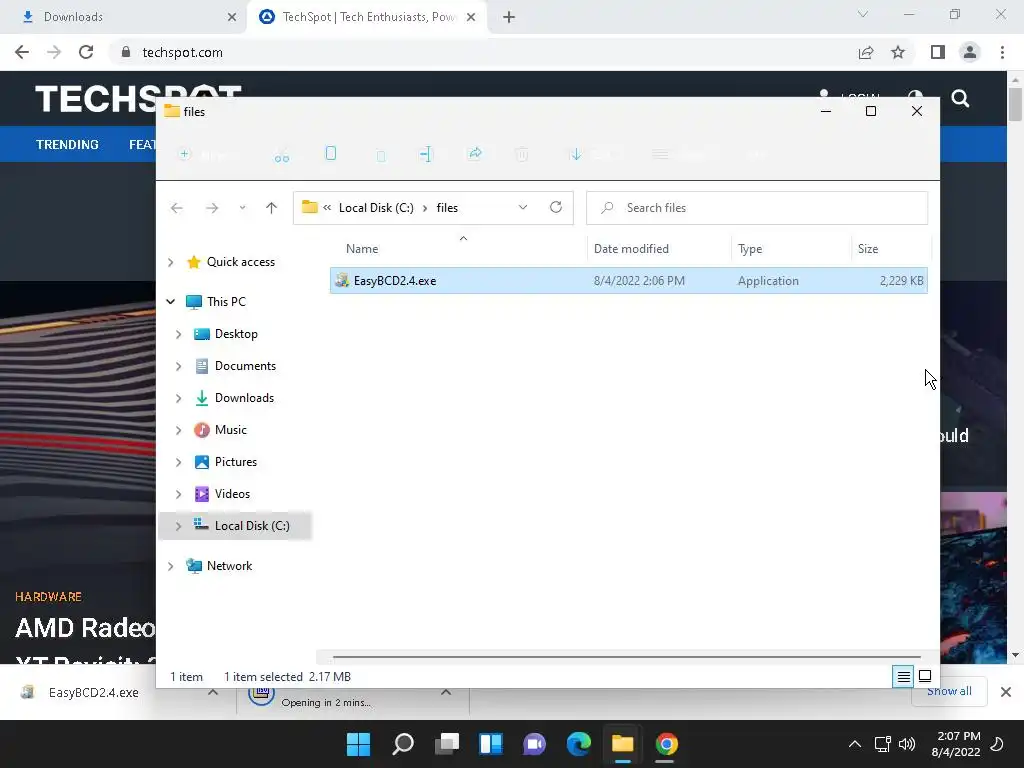Click the techspot.com address bar
This screenshot has width=1024, height=768.
(483, 52)
